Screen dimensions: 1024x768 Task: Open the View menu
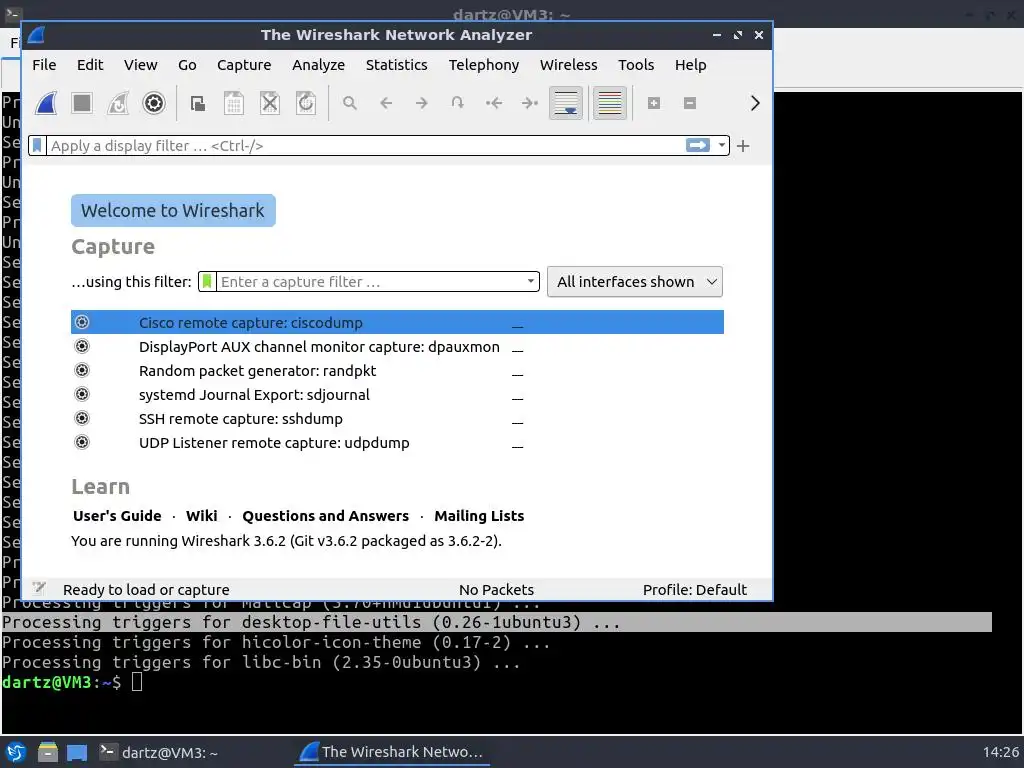tap(140, 65)
